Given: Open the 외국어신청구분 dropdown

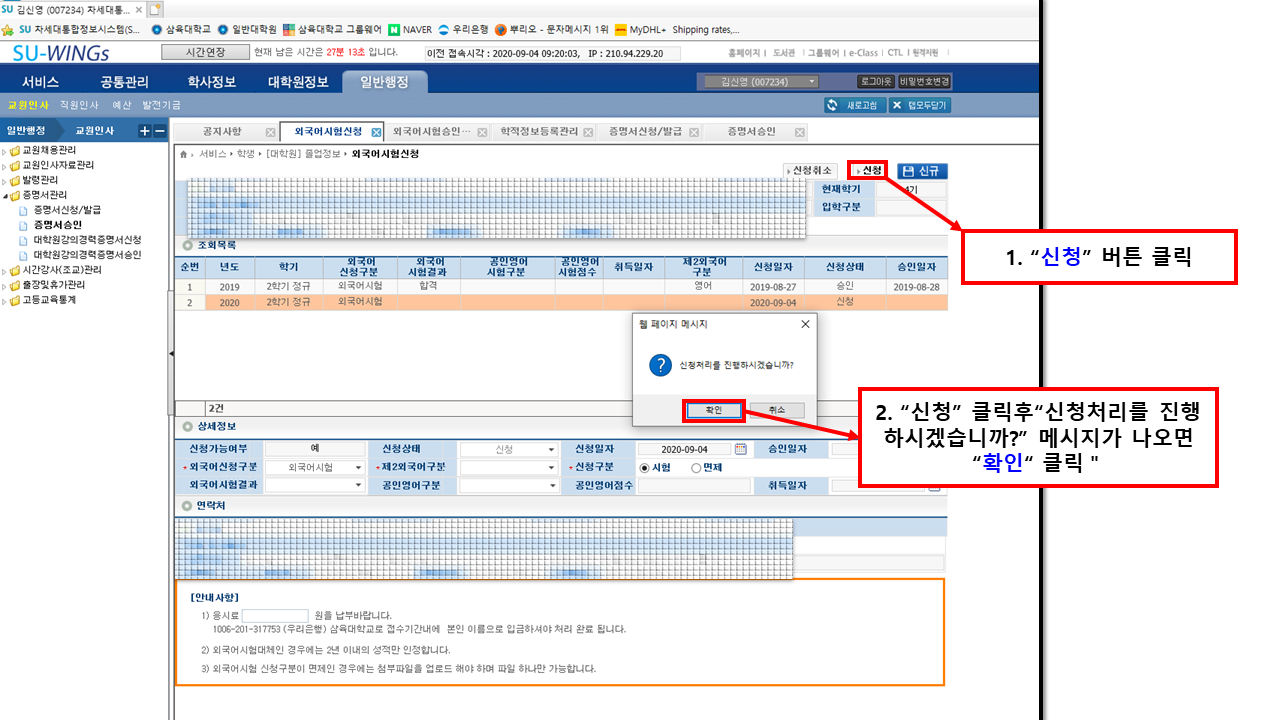Looking at the screenshot, I should tap(358, 467).
